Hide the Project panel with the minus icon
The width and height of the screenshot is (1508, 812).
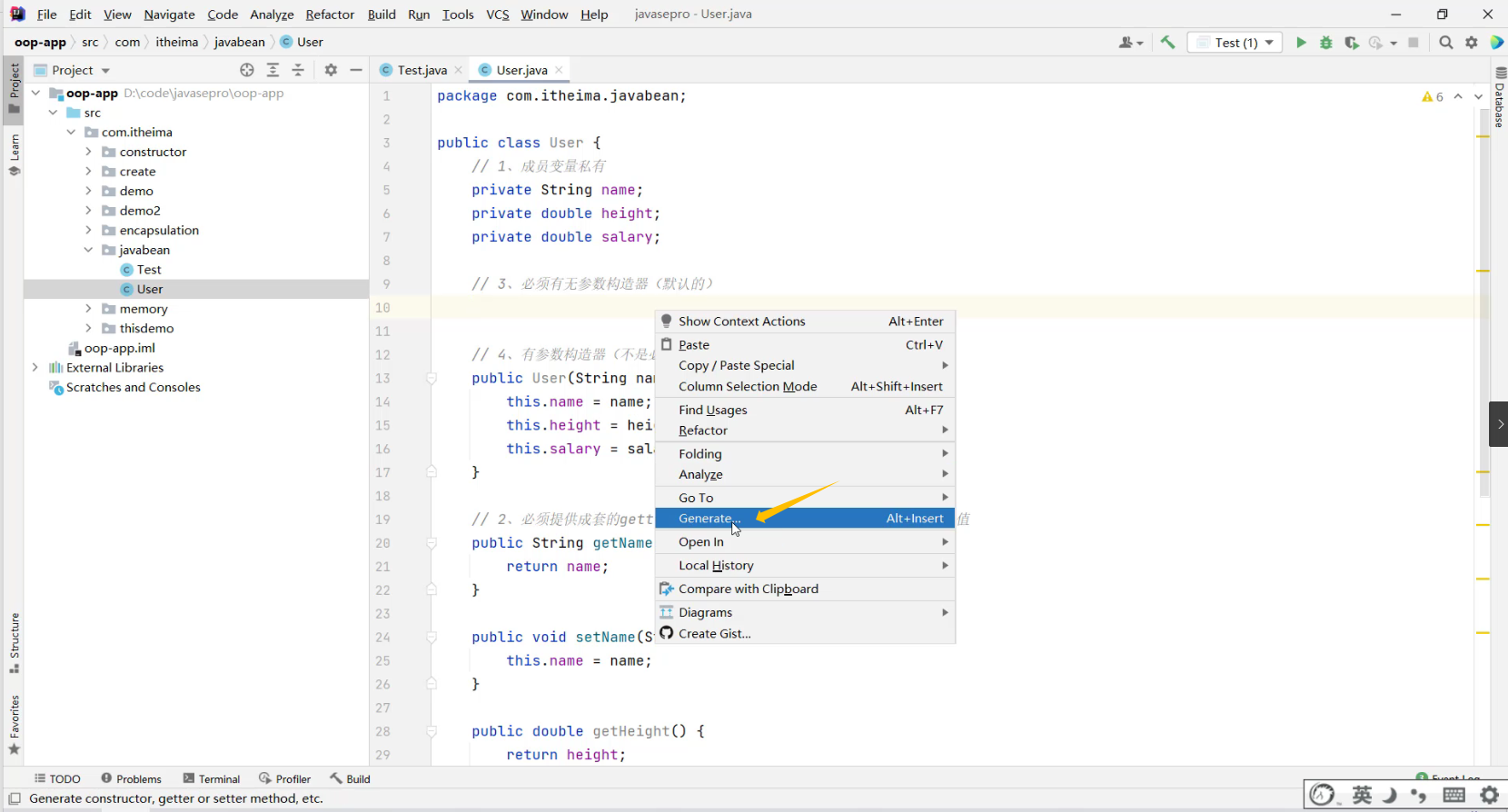356,70
